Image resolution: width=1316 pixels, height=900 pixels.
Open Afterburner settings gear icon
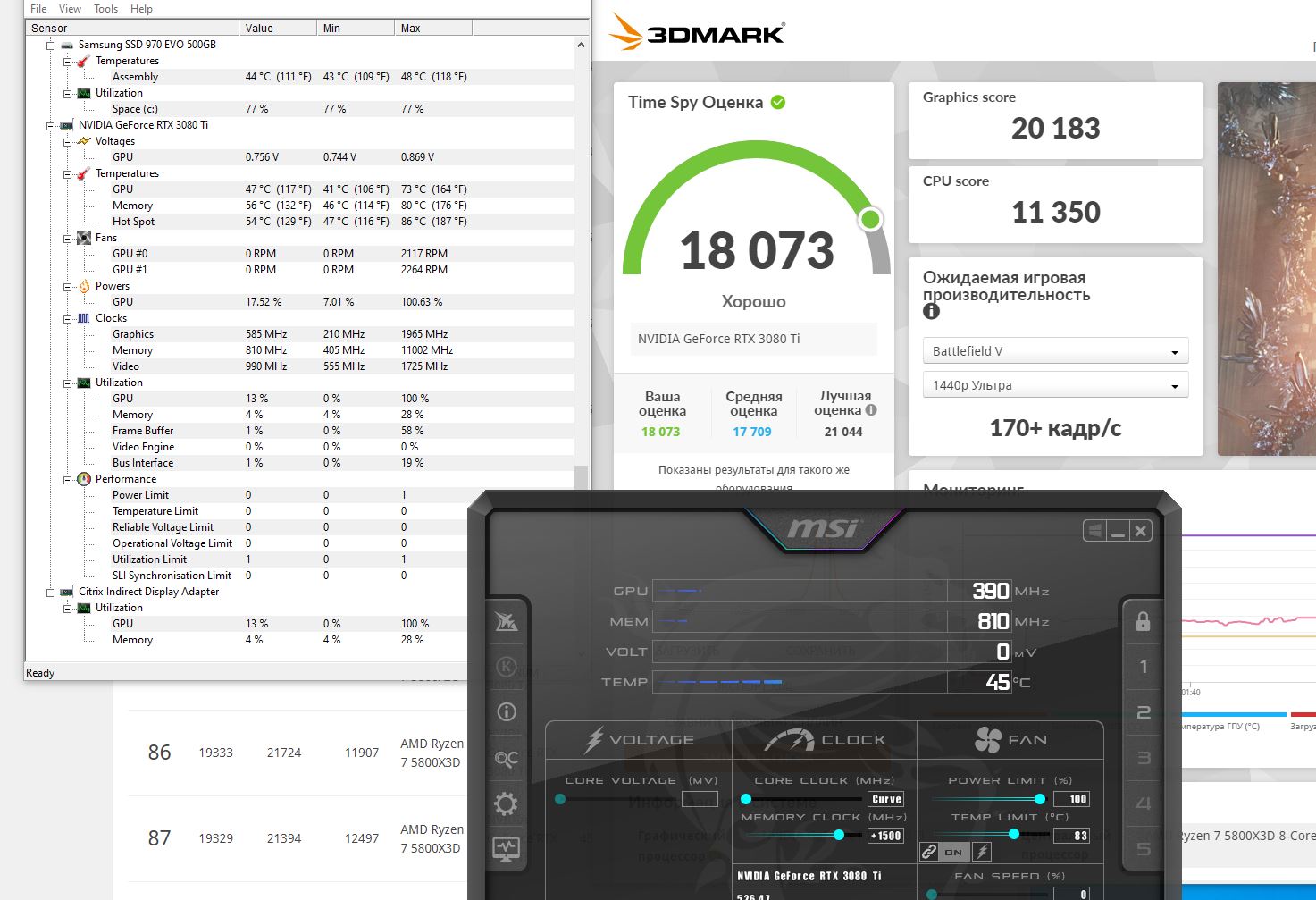click(507, 803)
